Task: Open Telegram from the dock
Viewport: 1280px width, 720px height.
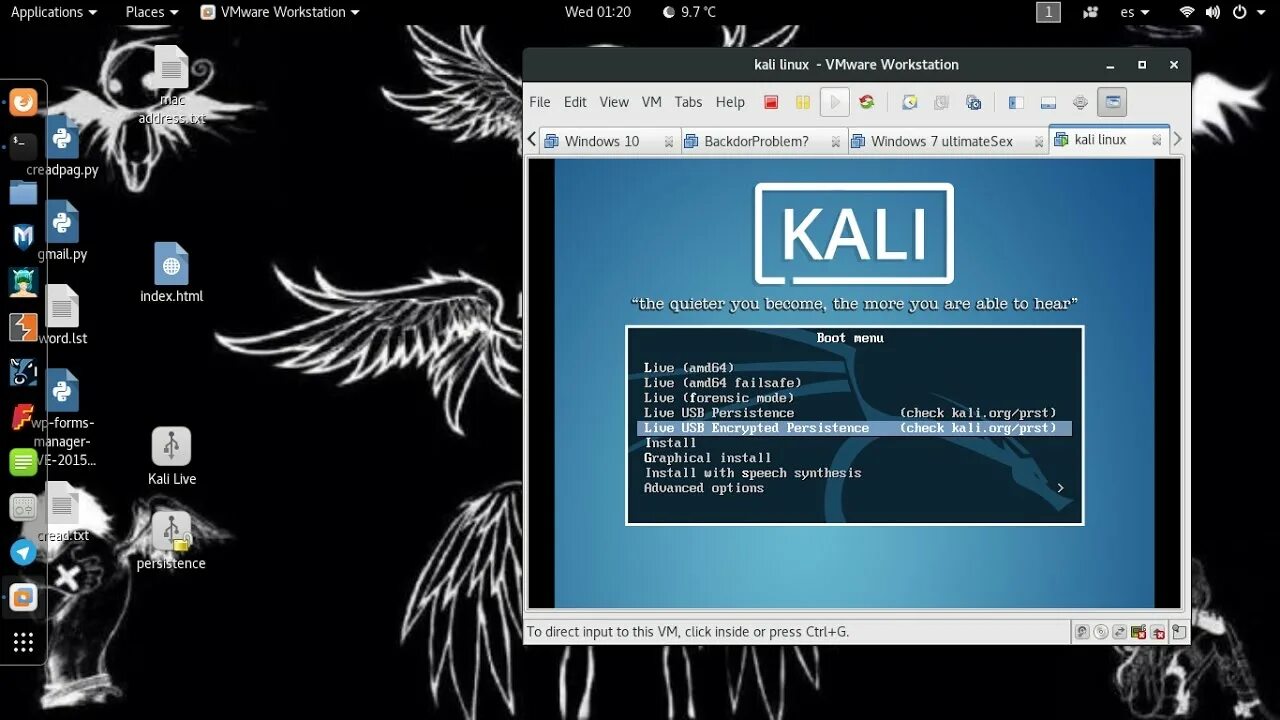Action: pos(23,552)
